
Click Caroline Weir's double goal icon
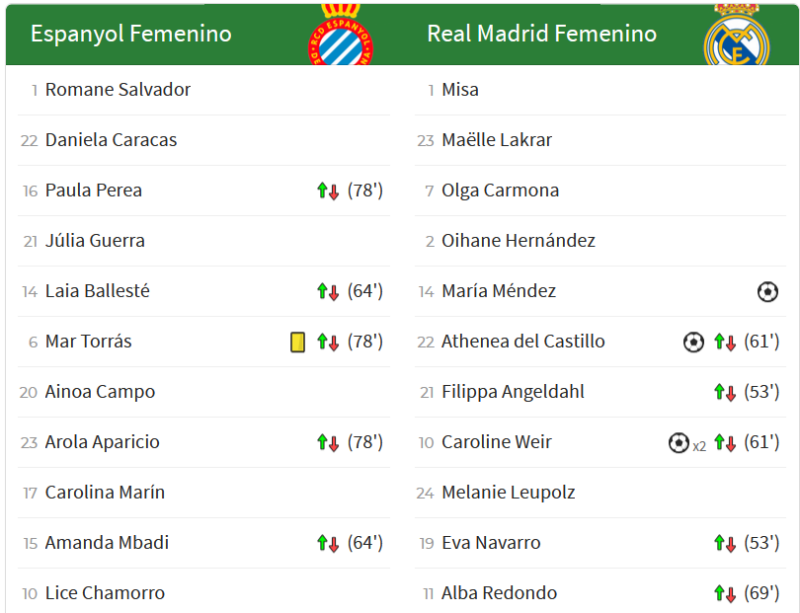[x=679, y=442]
